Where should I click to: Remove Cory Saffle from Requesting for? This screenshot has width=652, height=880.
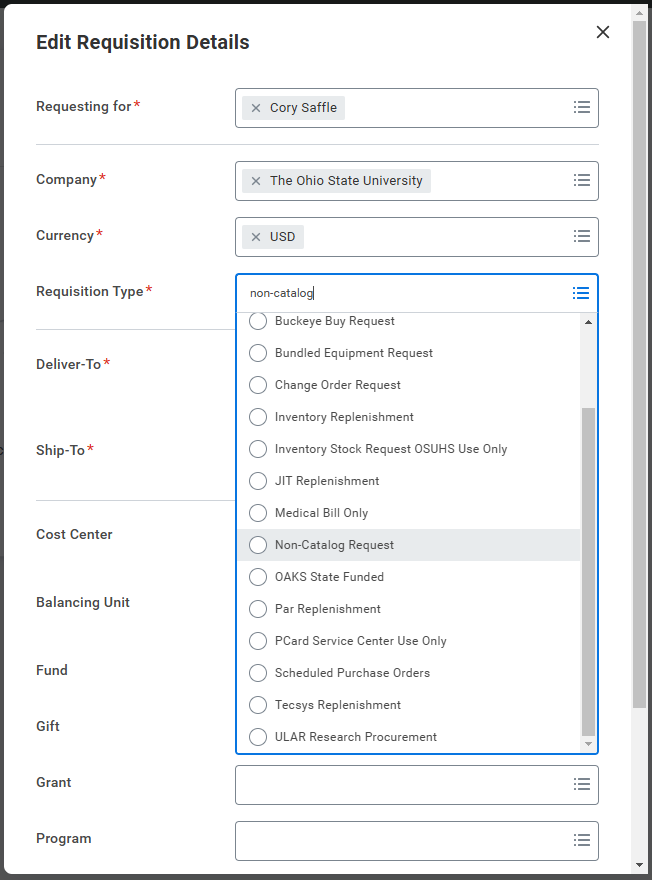pos(256,108)
